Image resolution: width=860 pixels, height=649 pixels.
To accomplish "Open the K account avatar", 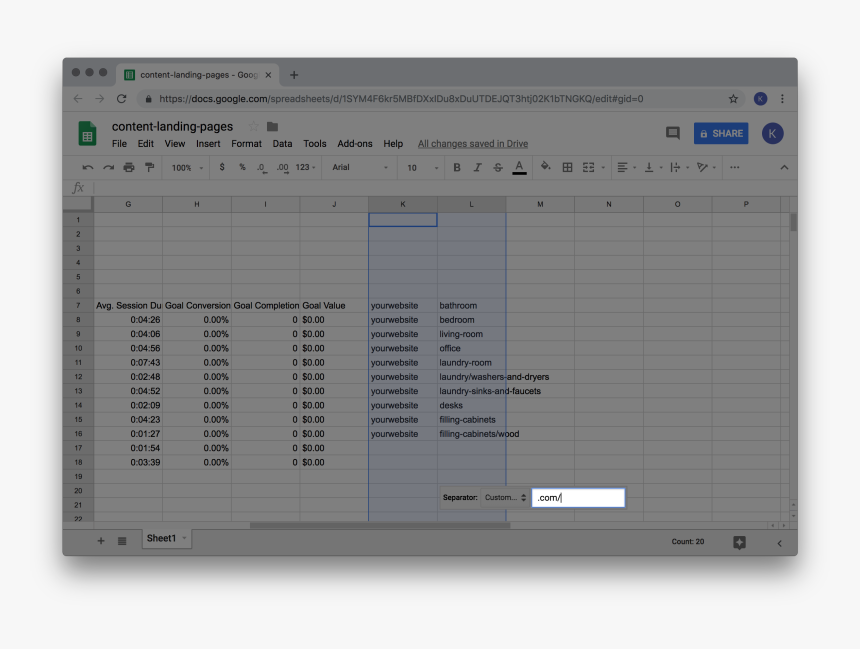I will (772, 133).
